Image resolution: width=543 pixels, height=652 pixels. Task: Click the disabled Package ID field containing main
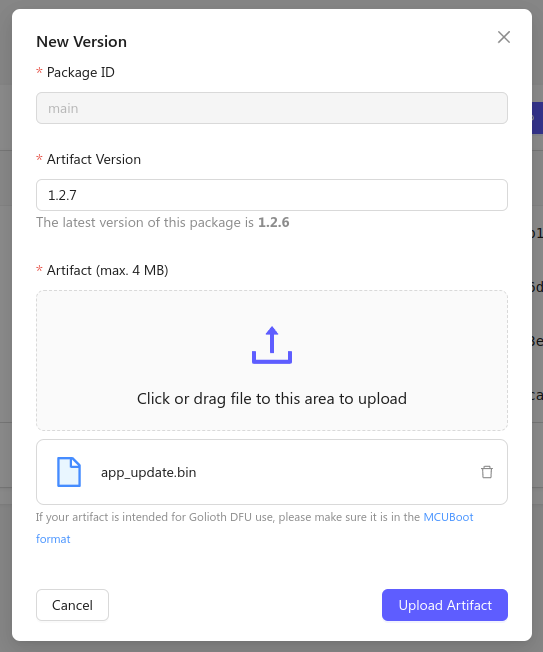coord(272,108)
